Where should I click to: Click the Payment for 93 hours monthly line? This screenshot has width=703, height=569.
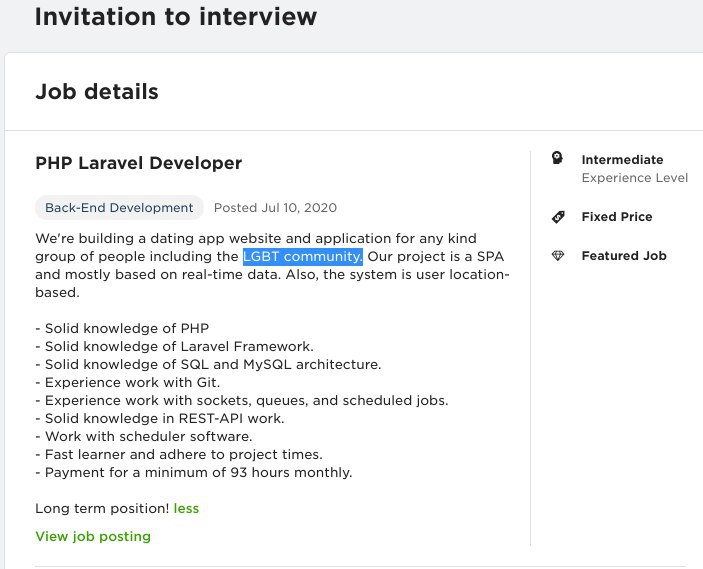194,473
